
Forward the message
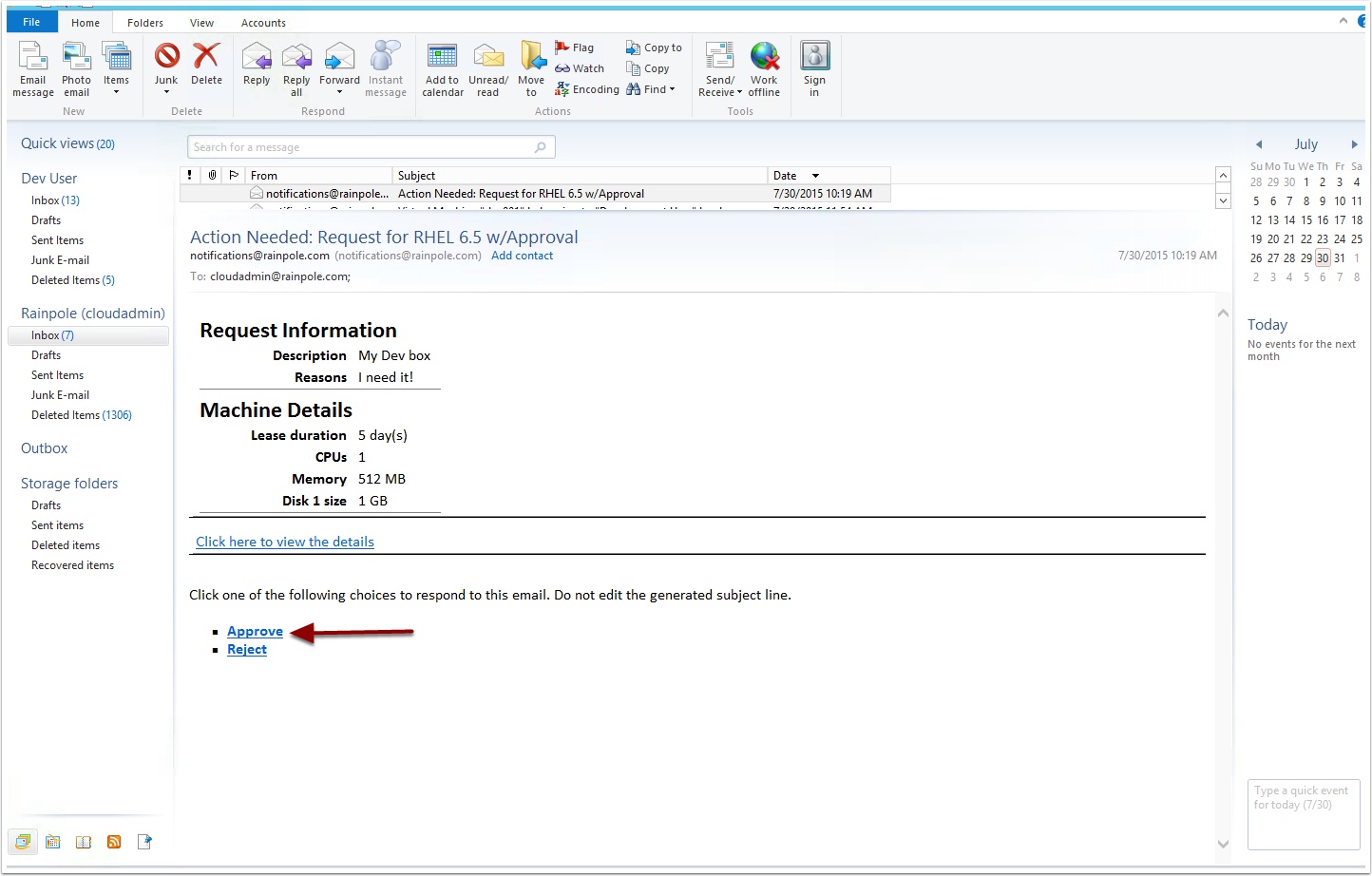coord(339,69)
